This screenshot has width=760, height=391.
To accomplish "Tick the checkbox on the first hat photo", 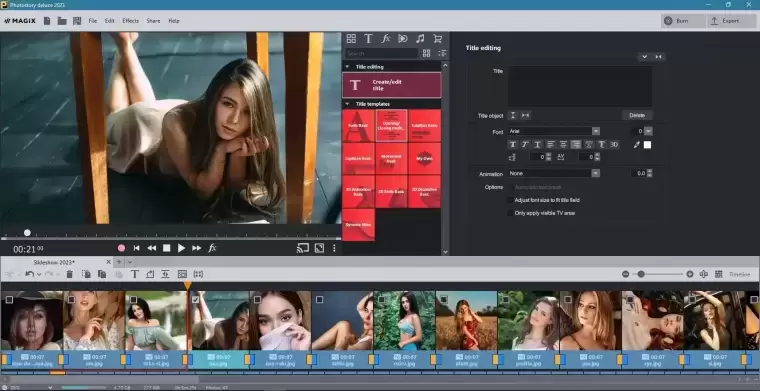I will pos(9,300).
